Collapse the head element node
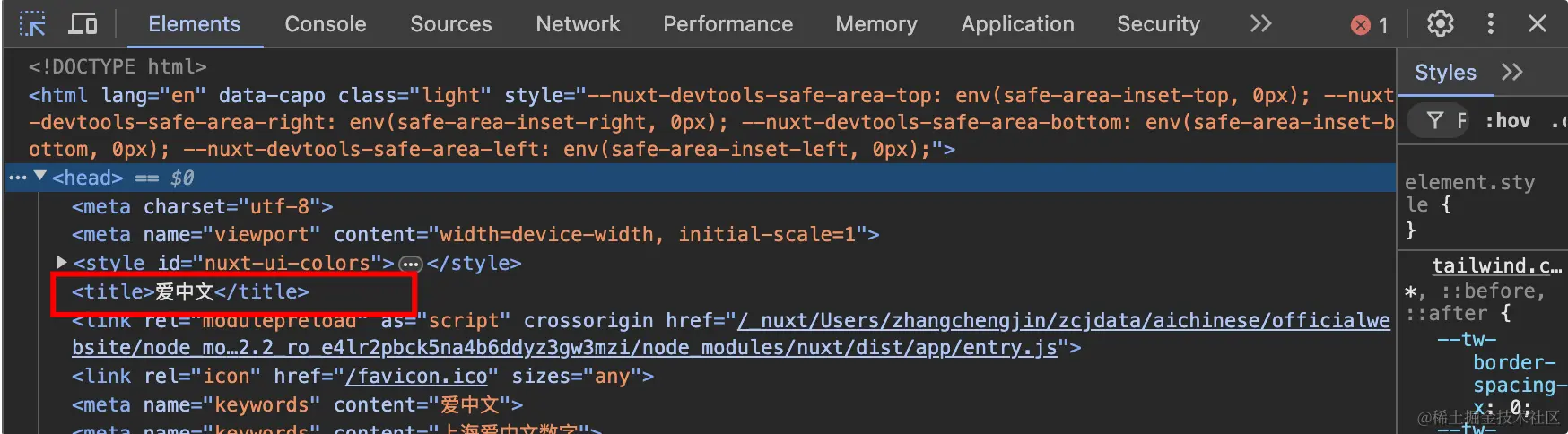1568x434 pixels. pos(40,177)
